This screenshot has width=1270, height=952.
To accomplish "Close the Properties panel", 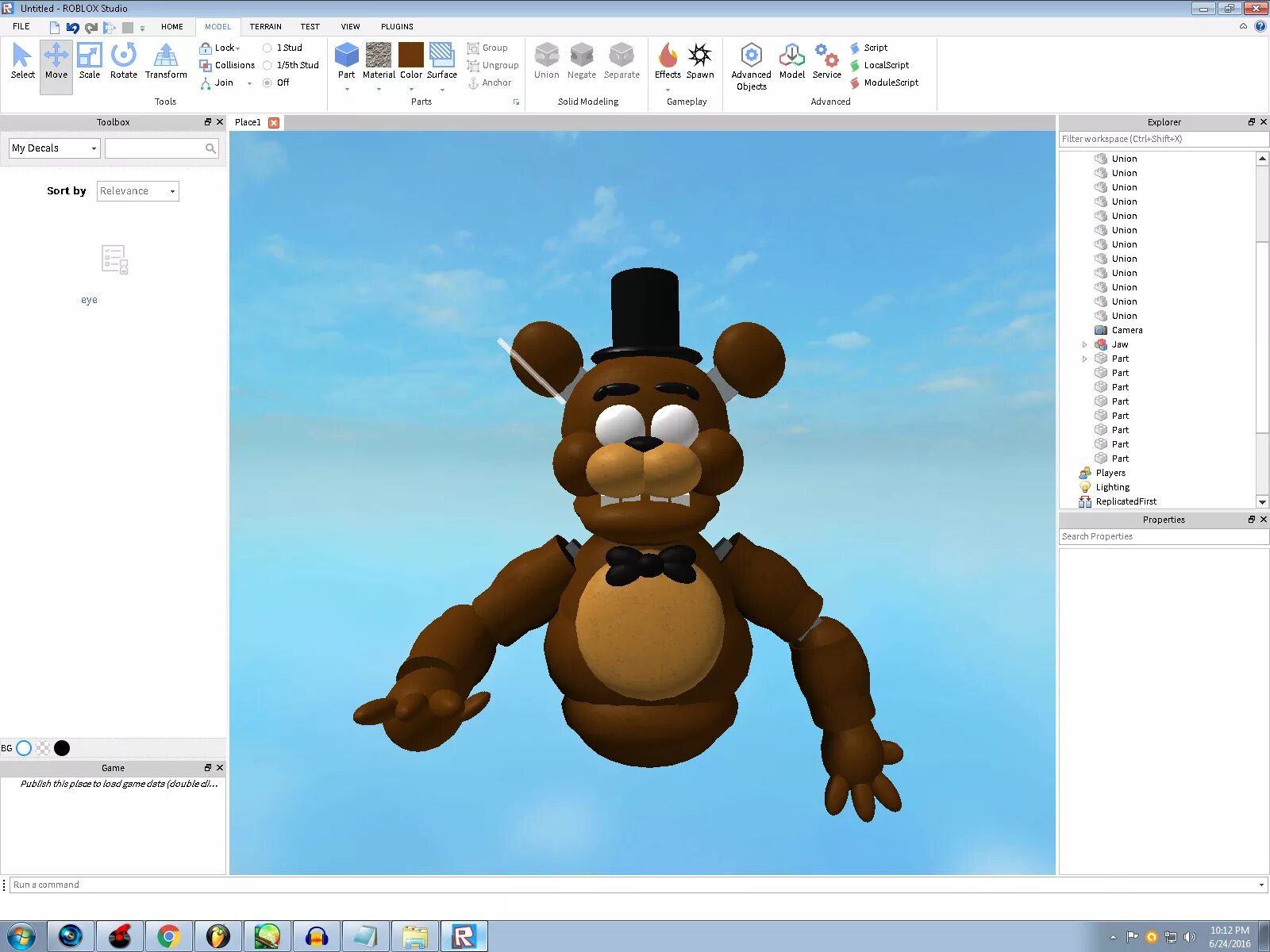I will pos(1264,519).
